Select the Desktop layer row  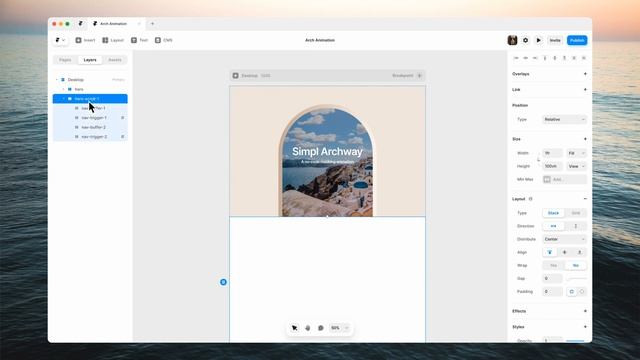(90, 80)
